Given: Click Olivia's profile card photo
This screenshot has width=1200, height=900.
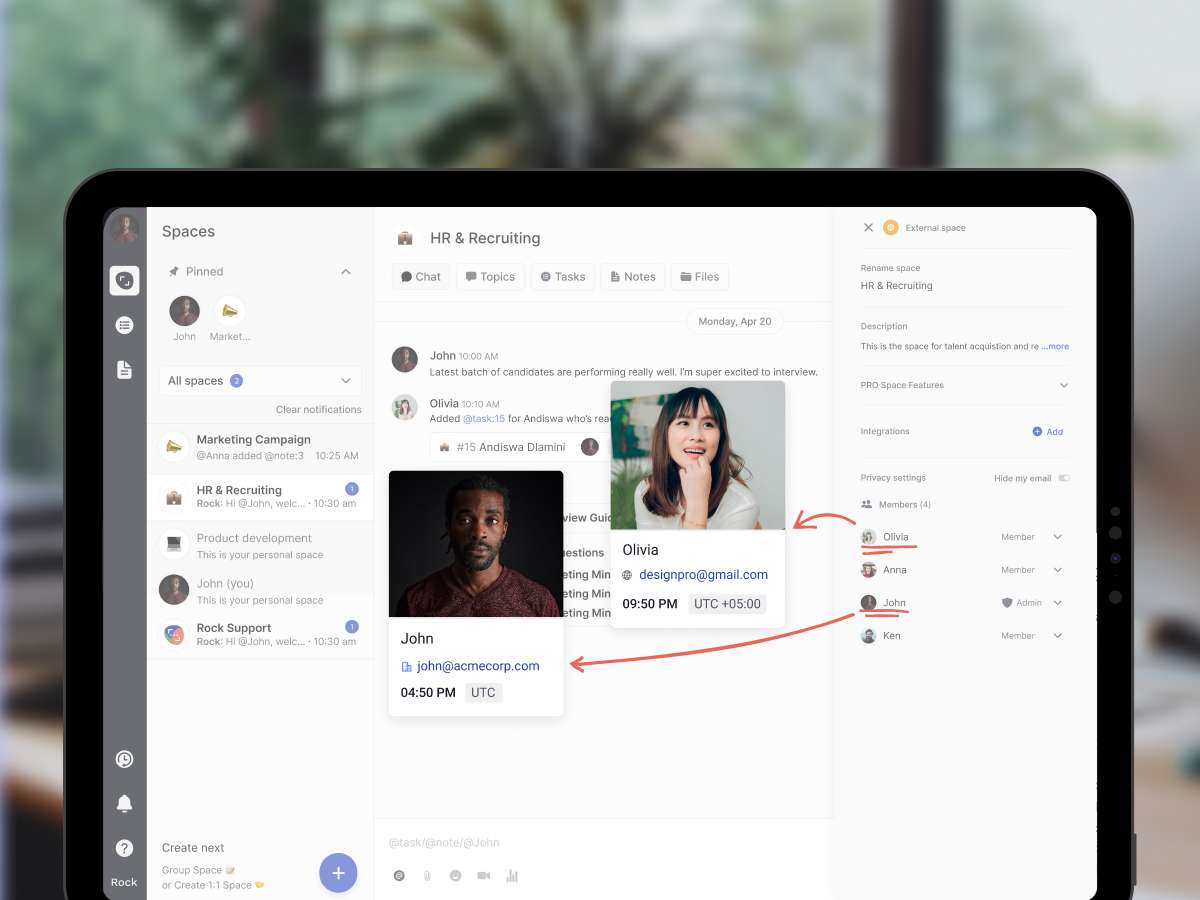Looking at the screenshot, I should pos(698,455).
